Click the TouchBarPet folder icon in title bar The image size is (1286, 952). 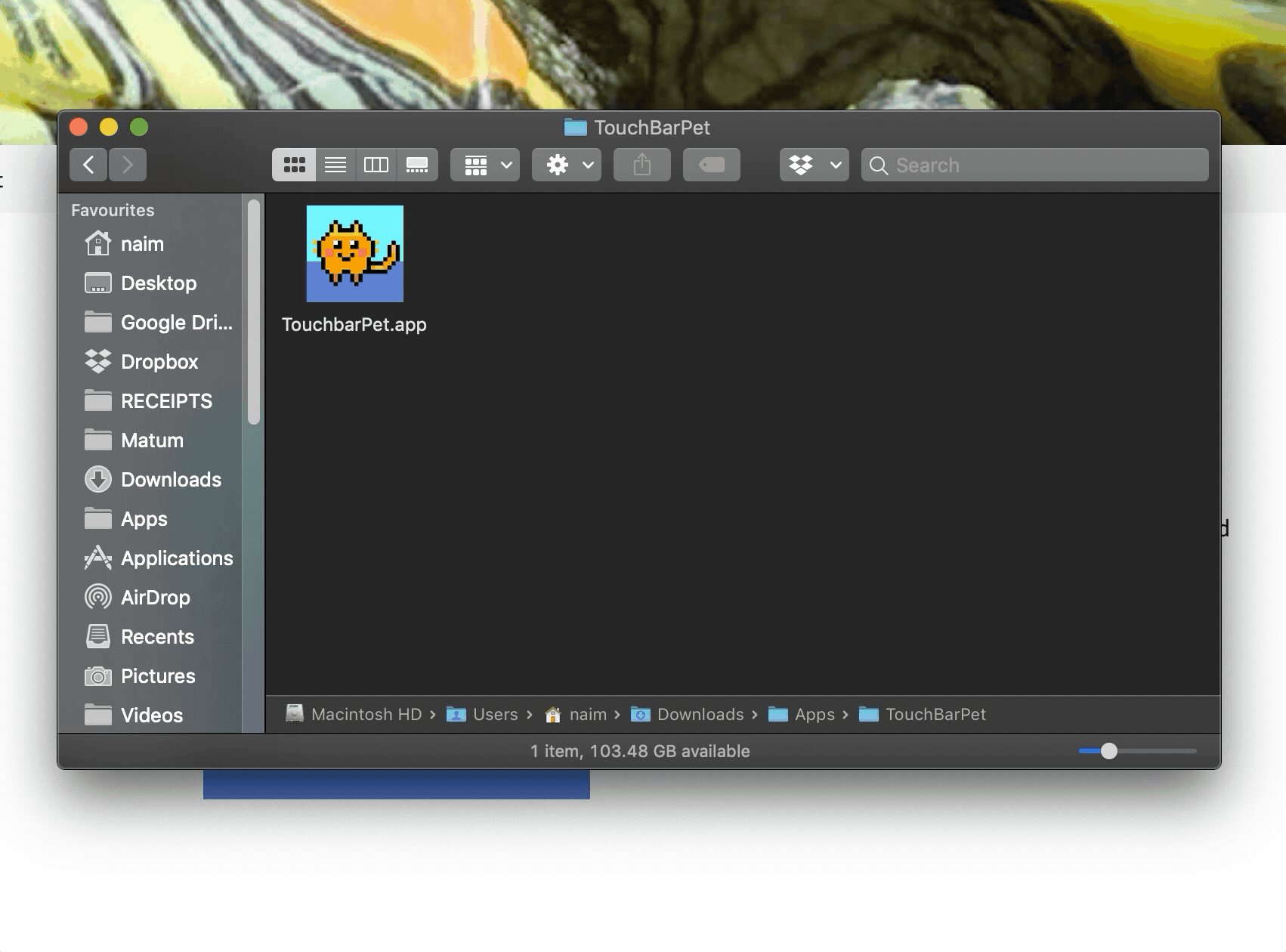click(x=576, y=128)
